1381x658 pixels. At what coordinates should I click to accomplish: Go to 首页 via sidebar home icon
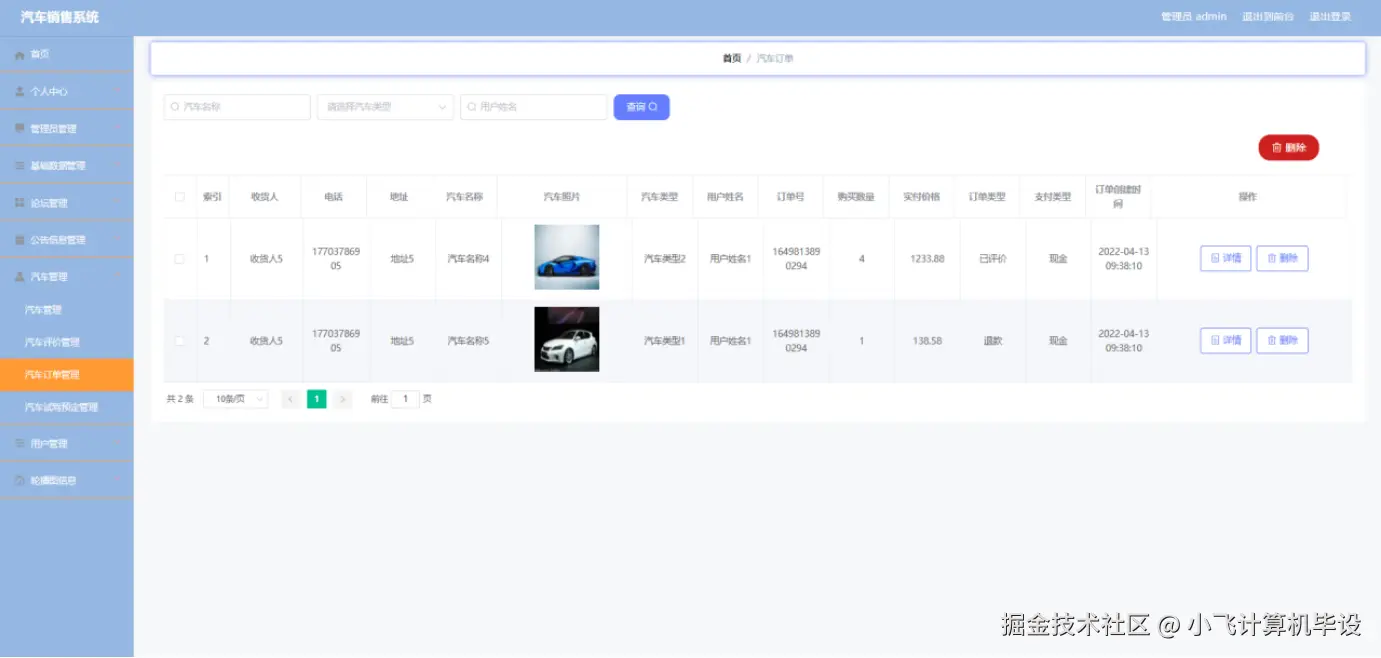click(x=19, y=54)
